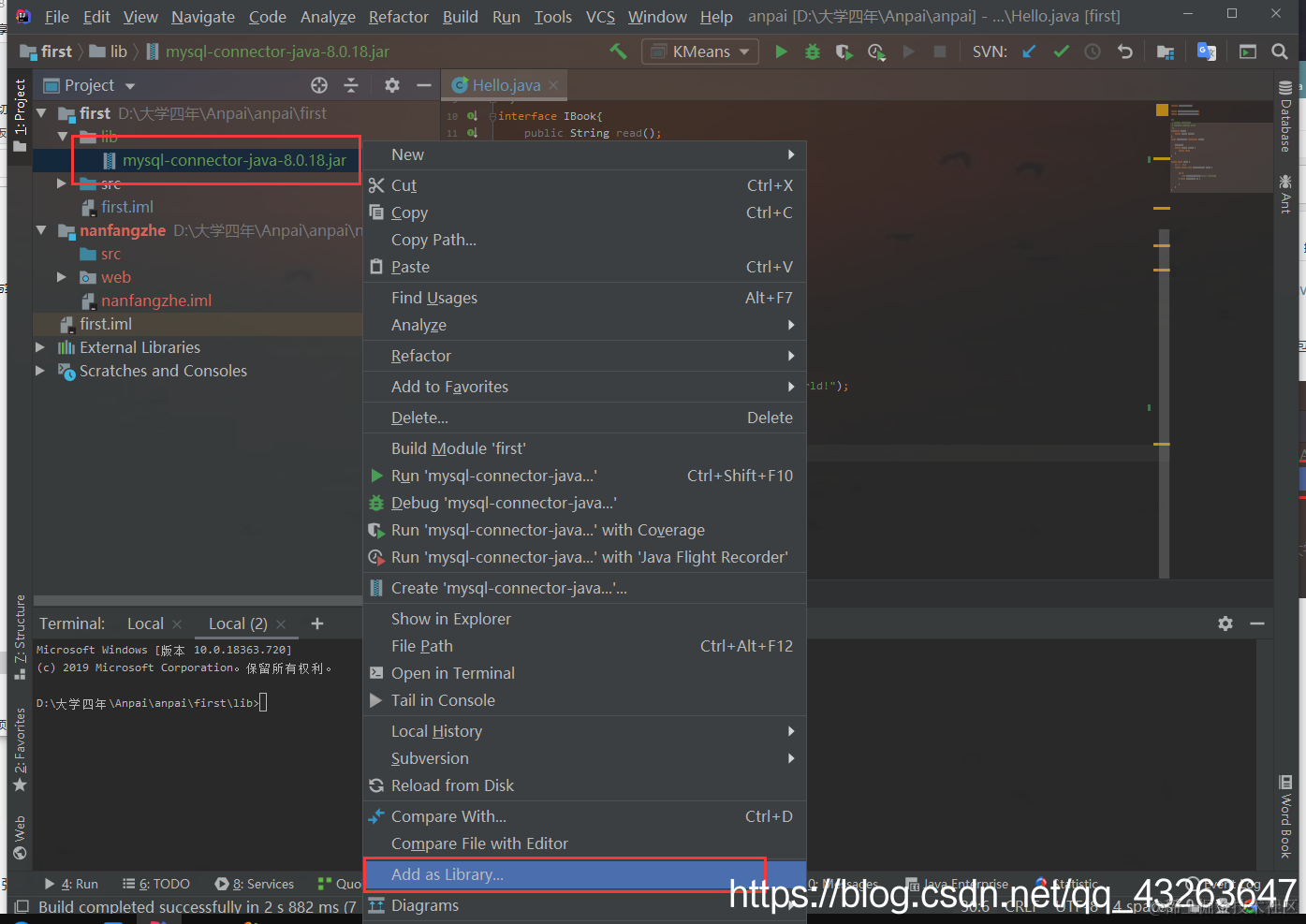Expand External Libraries node
The width and height of the screenshot is (1306, 924).
point(40,347)
